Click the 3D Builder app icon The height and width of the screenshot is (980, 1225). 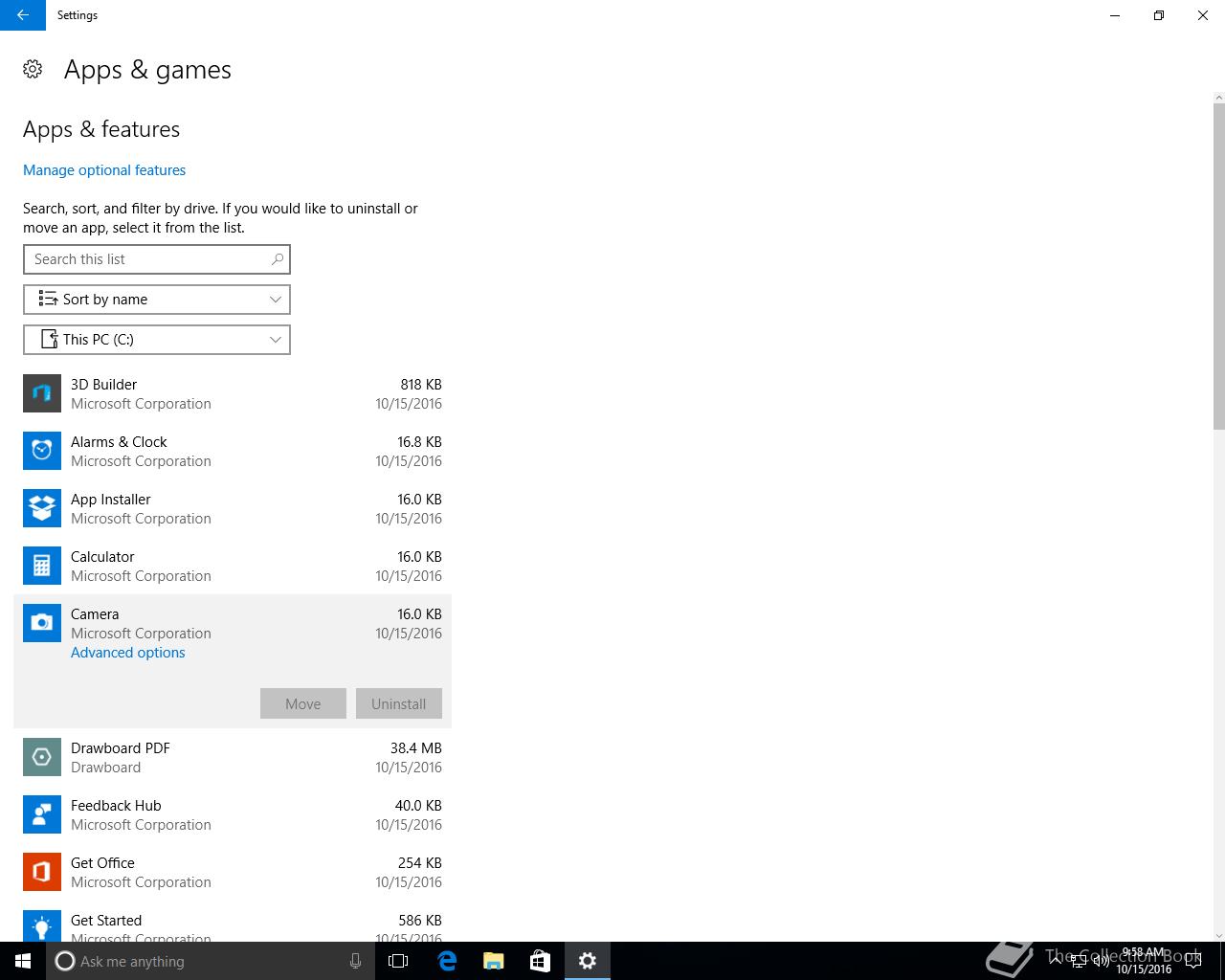[42, 393]
